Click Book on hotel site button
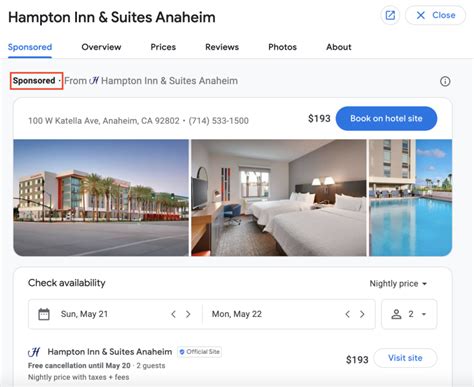Screen dimensions: 474x387 (386, 118)
